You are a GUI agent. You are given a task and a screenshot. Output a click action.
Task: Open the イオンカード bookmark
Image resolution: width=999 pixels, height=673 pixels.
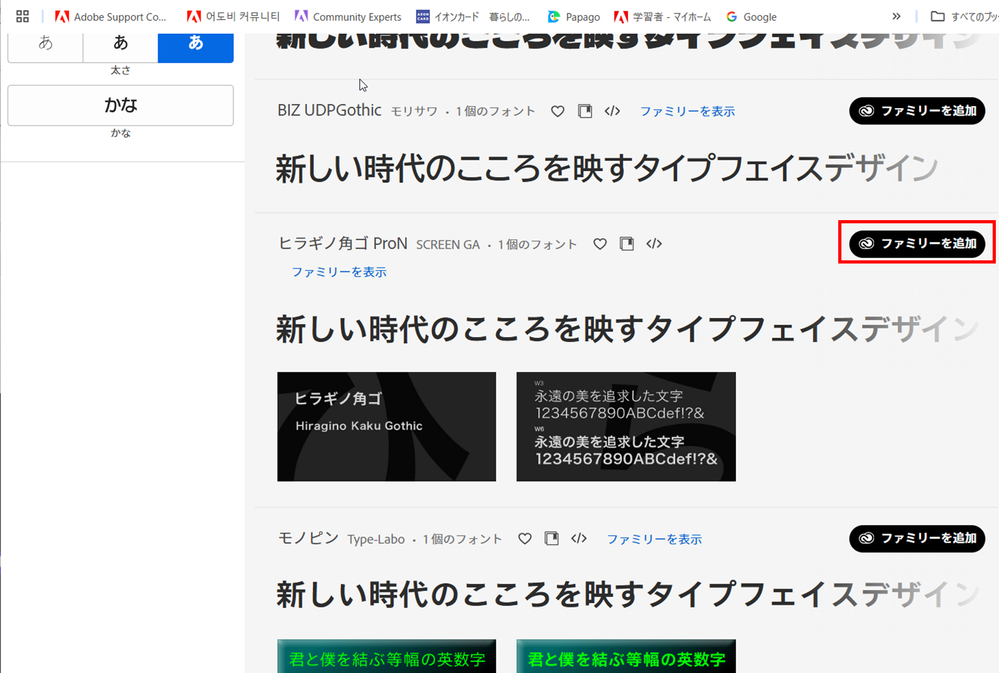tap(473, 17)
